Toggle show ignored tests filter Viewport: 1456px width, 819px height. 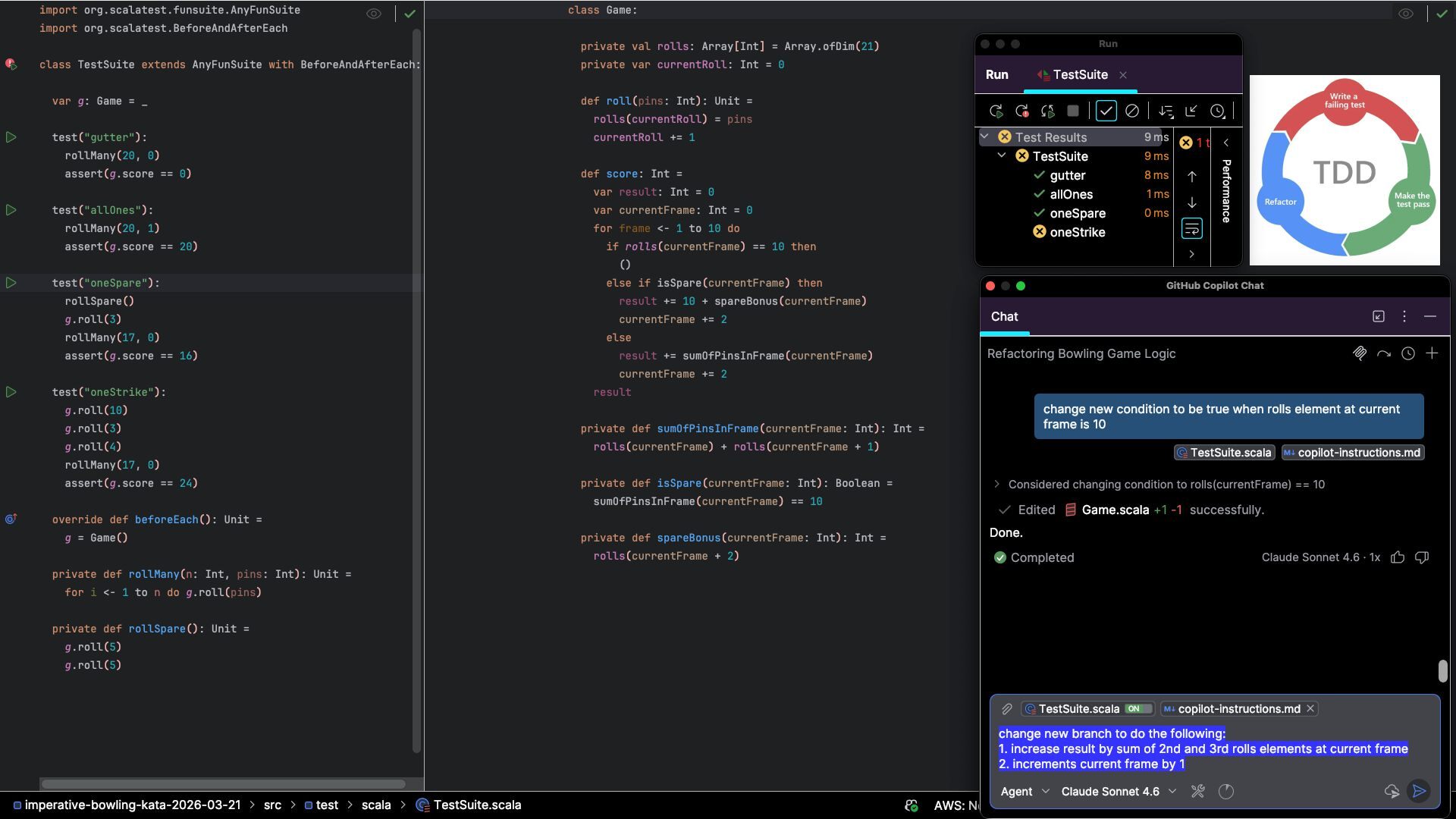(x=1131, y=111)
